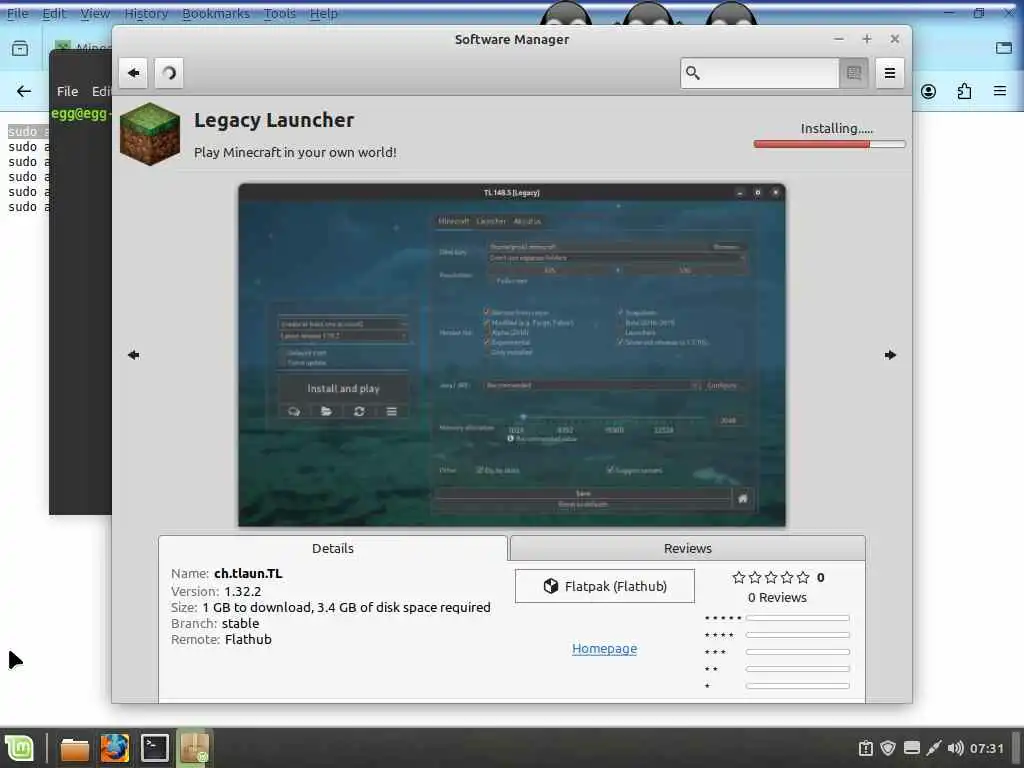
Task: Click the Branch value stable
Action: pyautogui.click(x=240, y=623)
